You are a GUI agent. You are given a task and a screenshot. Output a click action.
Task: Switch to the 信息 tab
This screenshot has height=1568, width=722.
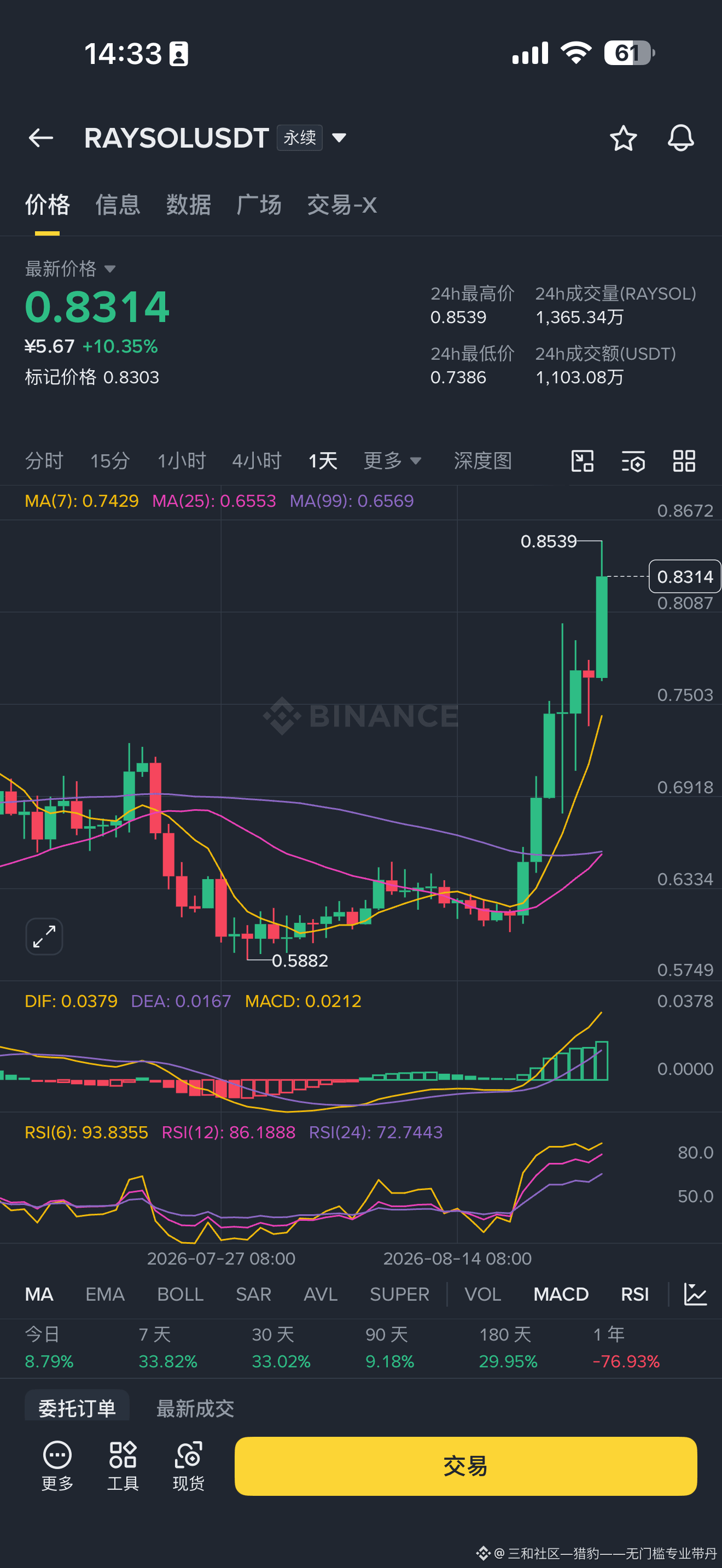click(x=118, y=205)
